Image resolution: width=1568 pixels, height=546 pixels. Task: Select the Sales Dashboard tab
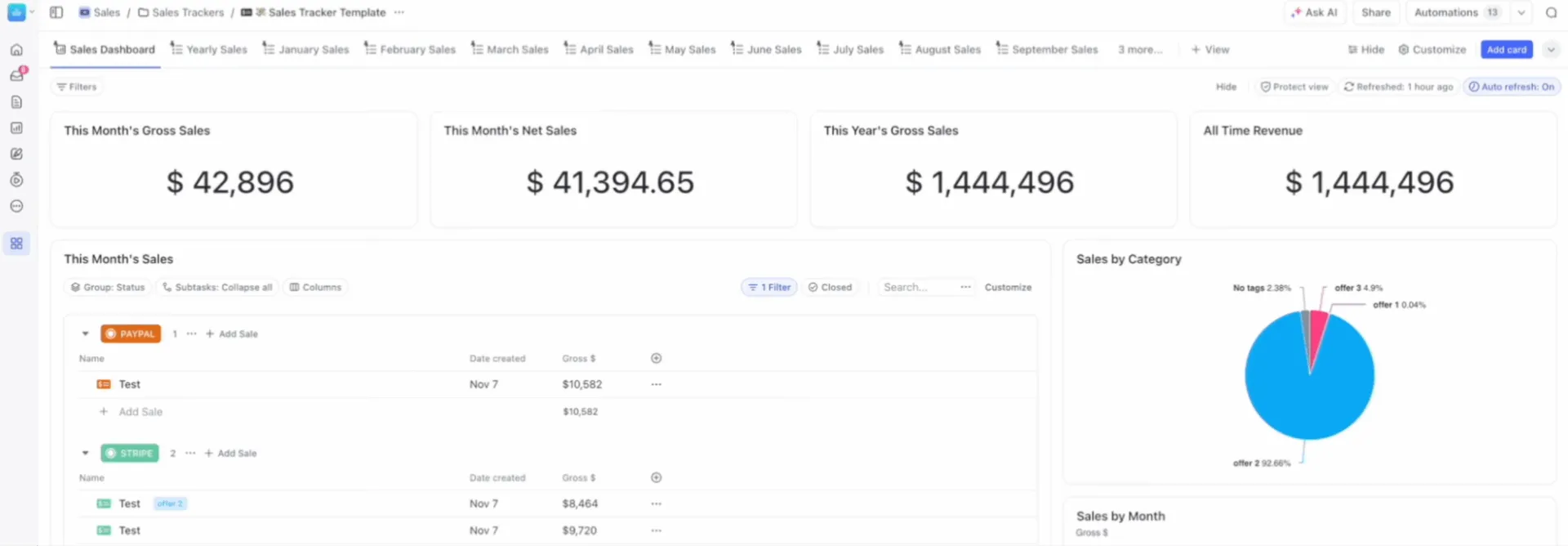pyautogui.click(x=105, y=50)
